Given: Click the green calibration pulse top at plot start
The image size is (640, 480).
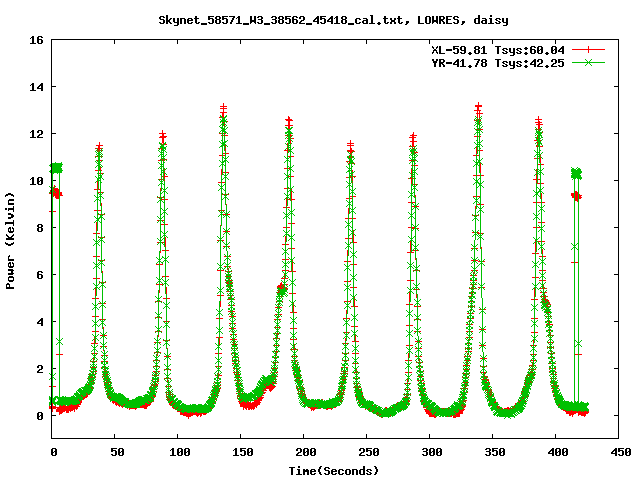Looking at the screenshot, I should point(56,168).
